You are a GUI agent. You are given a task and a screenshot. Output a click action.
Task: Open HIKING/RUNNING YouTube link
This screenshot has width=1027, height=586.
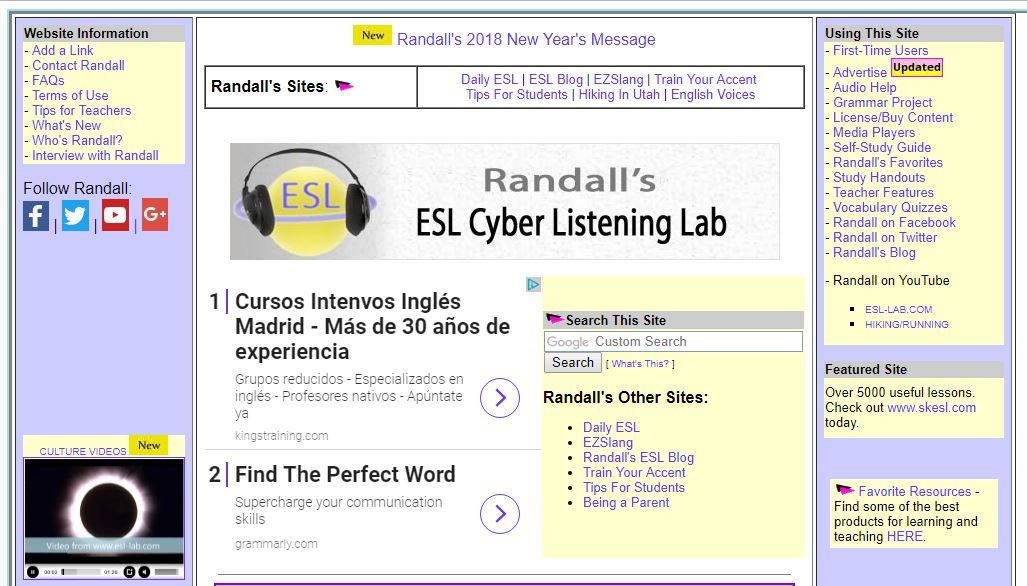point(906,324)
